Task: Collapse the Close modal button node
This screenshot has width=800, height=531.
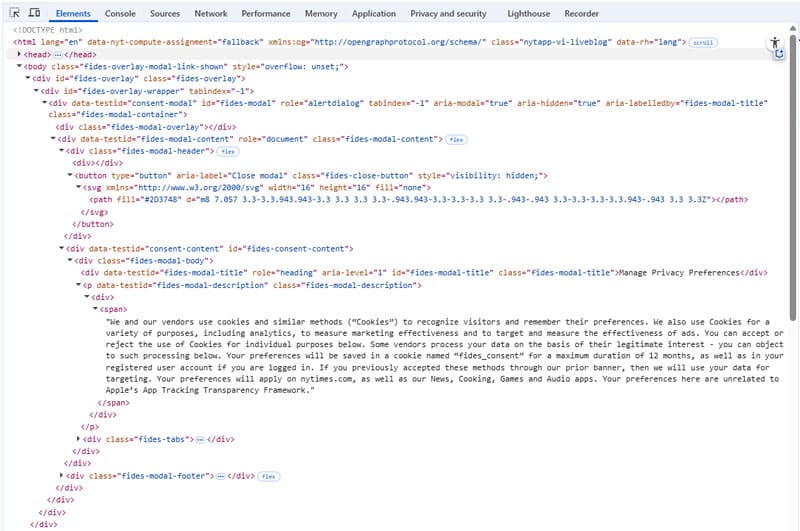Action: (x=70, y=175)
